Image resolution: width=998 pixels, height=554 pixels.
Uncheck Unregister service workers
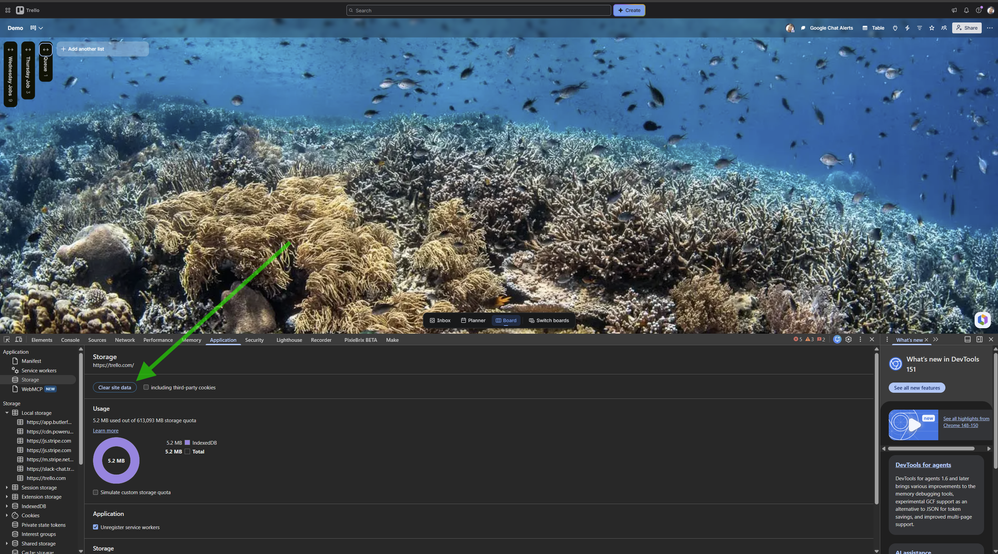click(x=95, y=527)
